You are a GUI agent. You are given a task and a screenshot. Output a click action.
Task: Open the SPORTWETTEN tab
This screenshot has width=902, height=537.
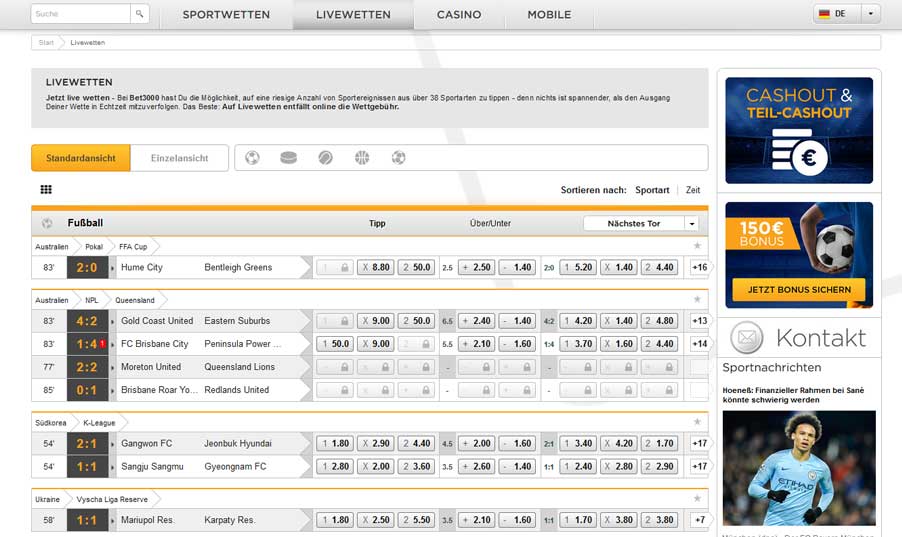coord(226,14)
